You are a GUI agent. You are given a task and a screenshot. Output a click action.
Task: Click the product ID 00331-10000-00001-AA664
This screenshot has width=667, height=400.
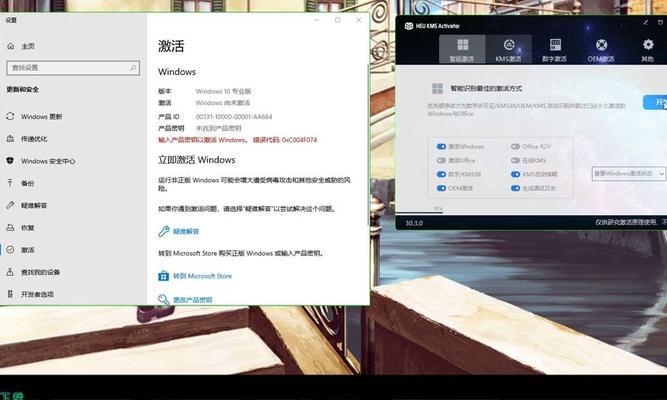point(234,117)
